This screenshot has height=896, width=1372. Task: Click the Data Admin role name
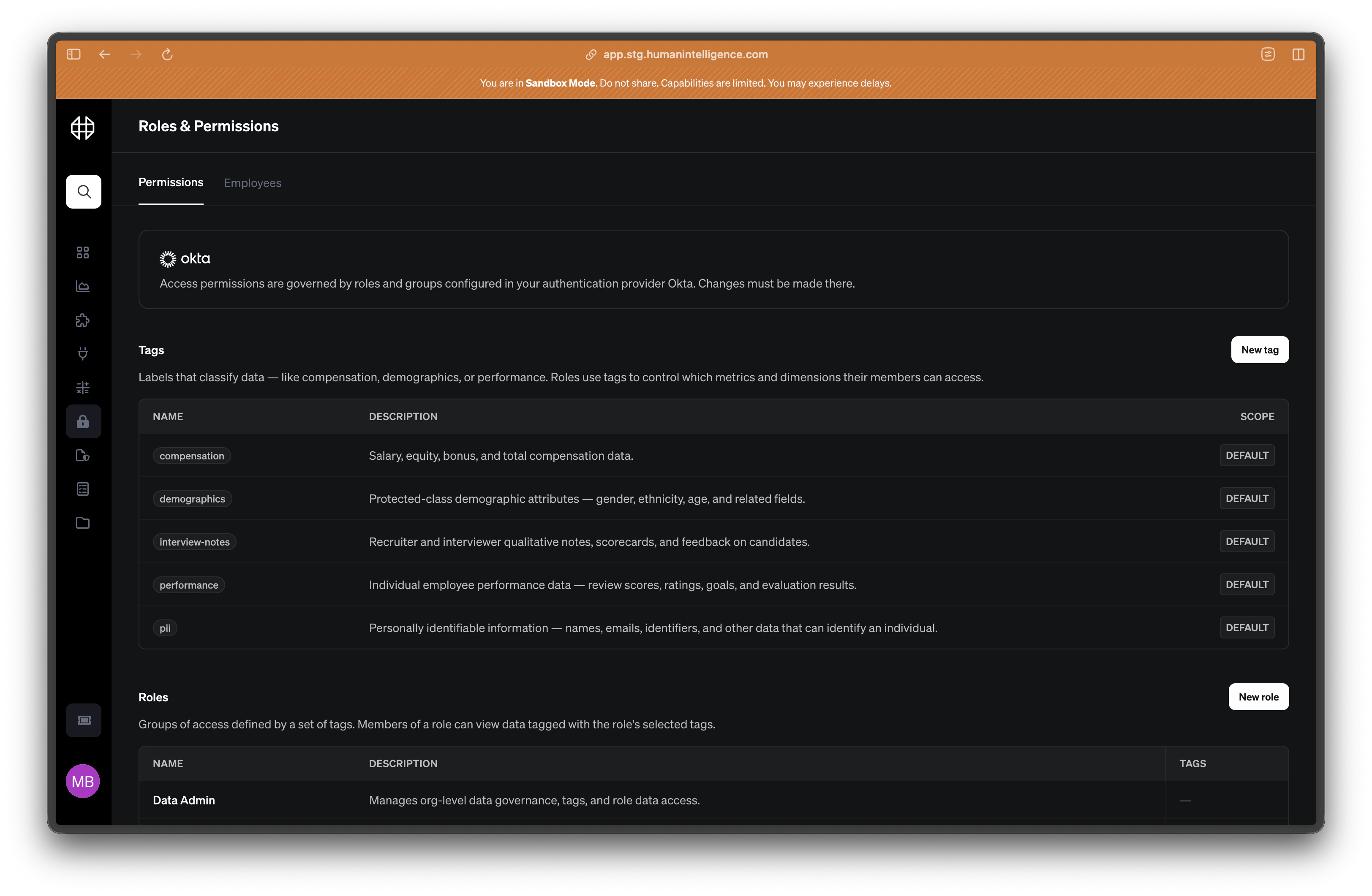click(184, 800)
